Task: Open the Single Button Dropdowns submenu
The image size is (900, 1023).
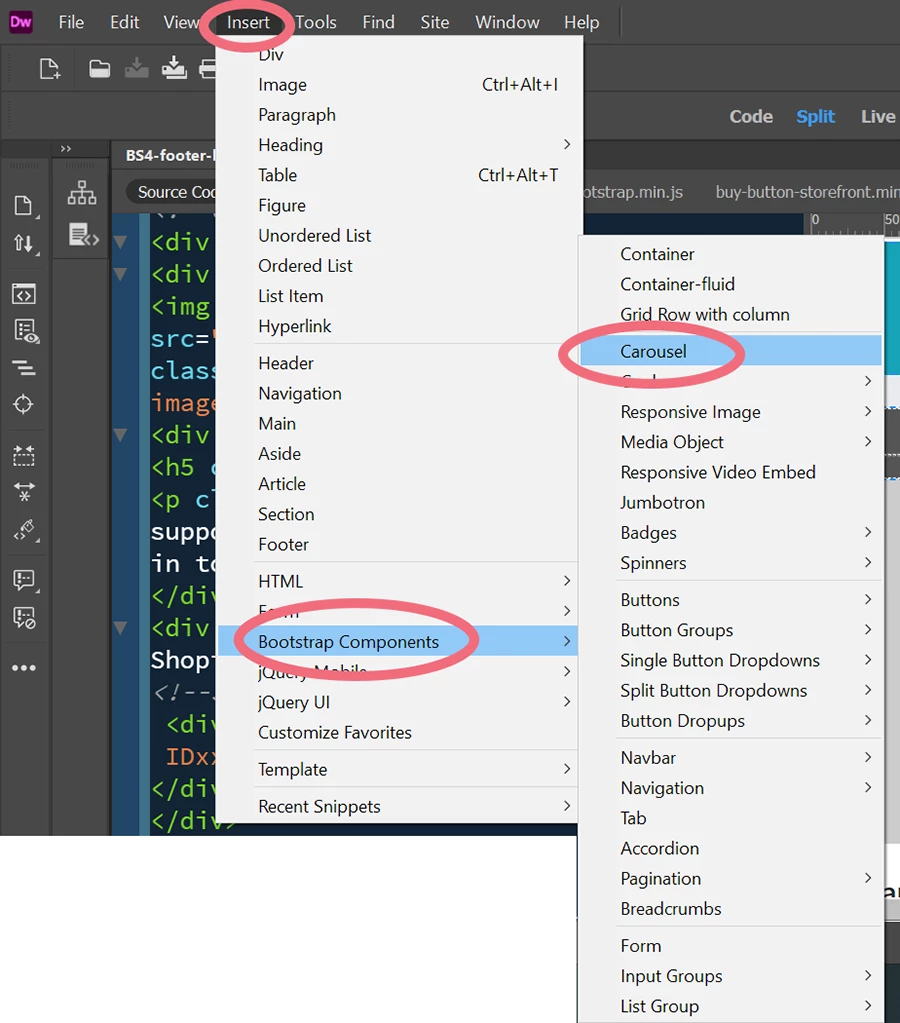Action: point(730,660)
